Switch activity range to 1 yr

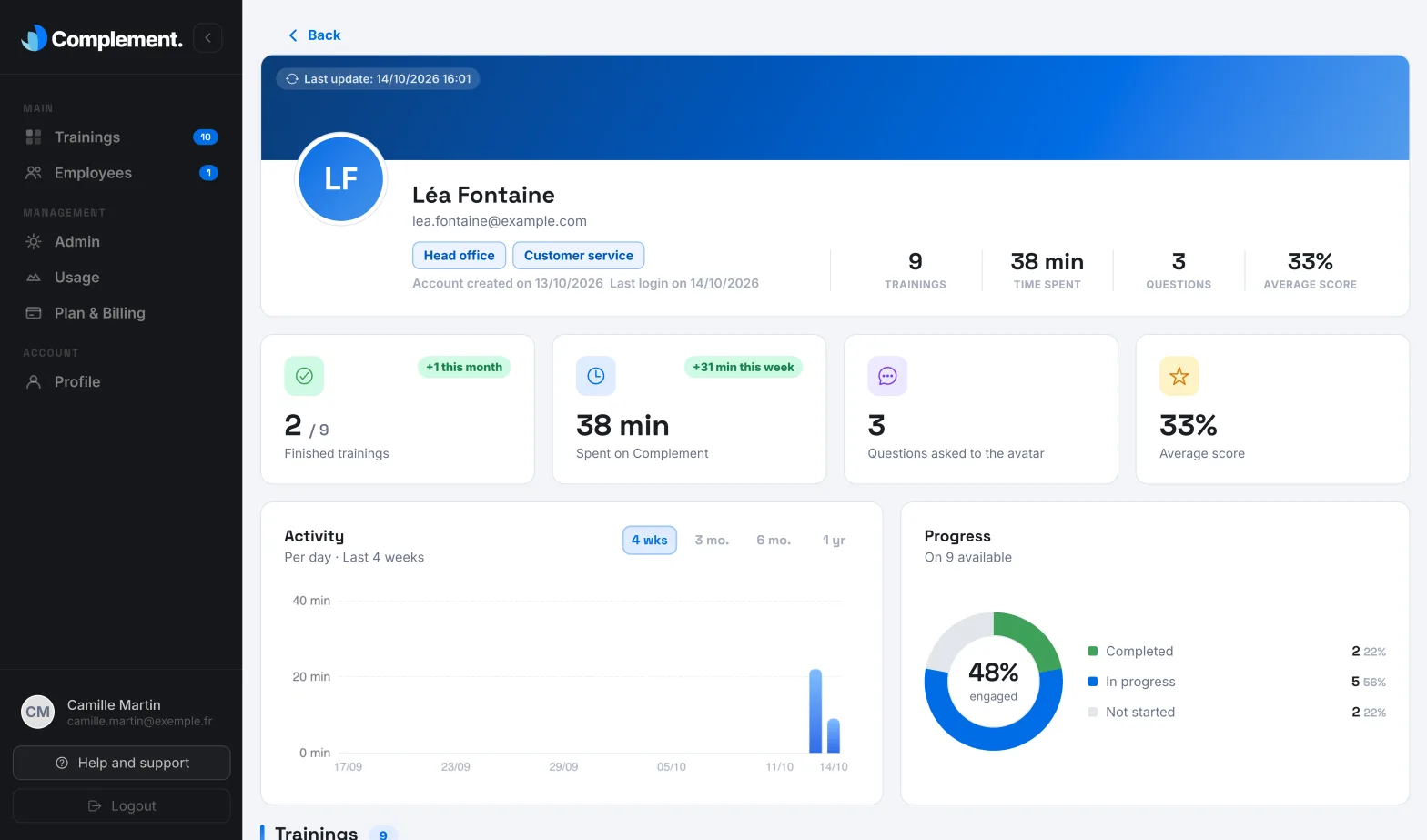834,541
